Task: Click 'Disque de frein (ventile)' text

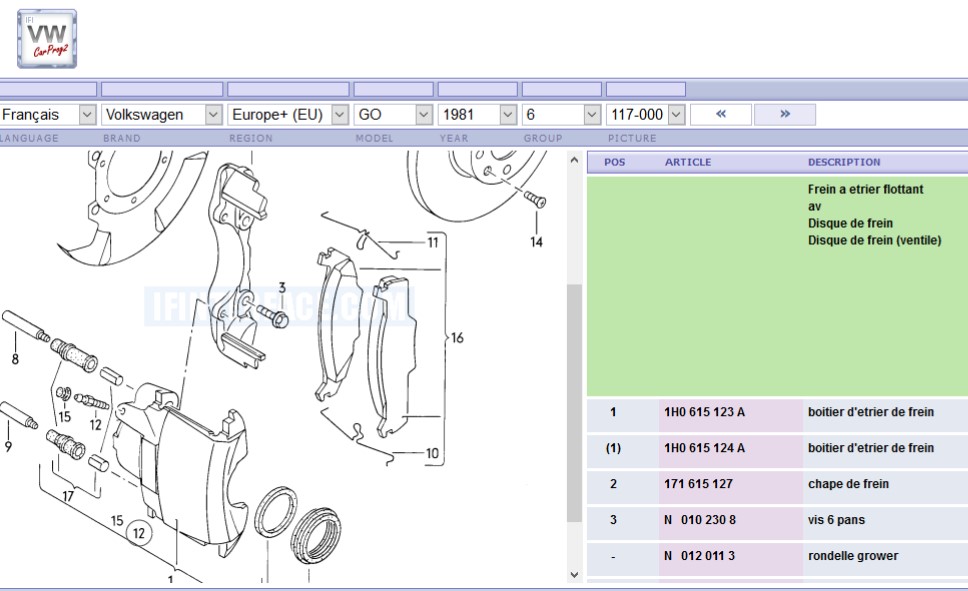Action: [x=874, y=240]
